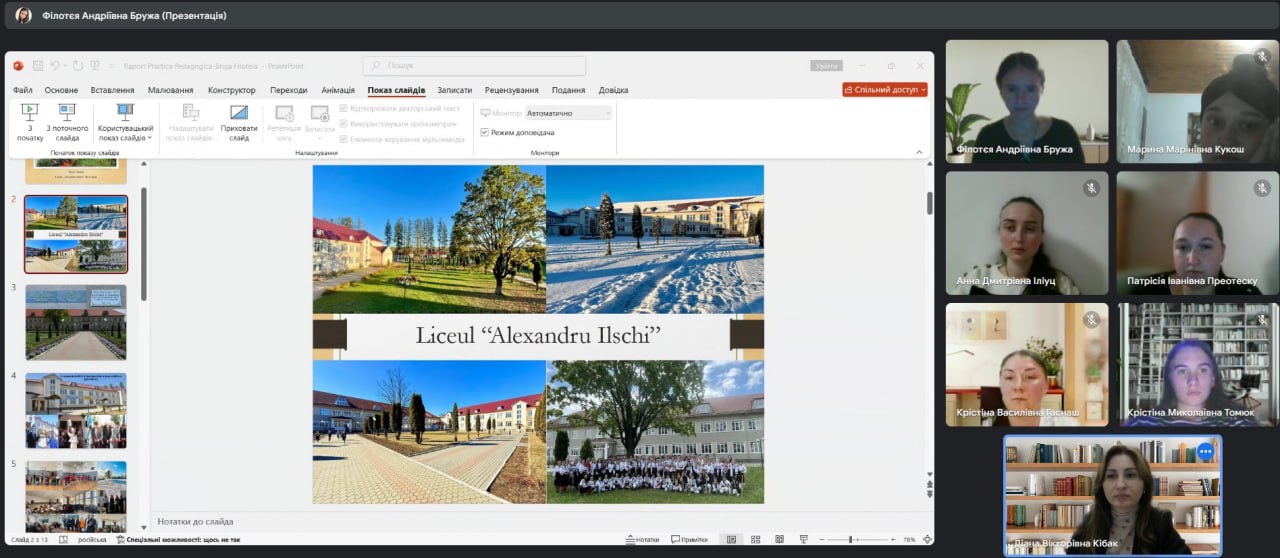Click the main slide area vertical scrollbar

pyautogui.click(x=930, y=203)
